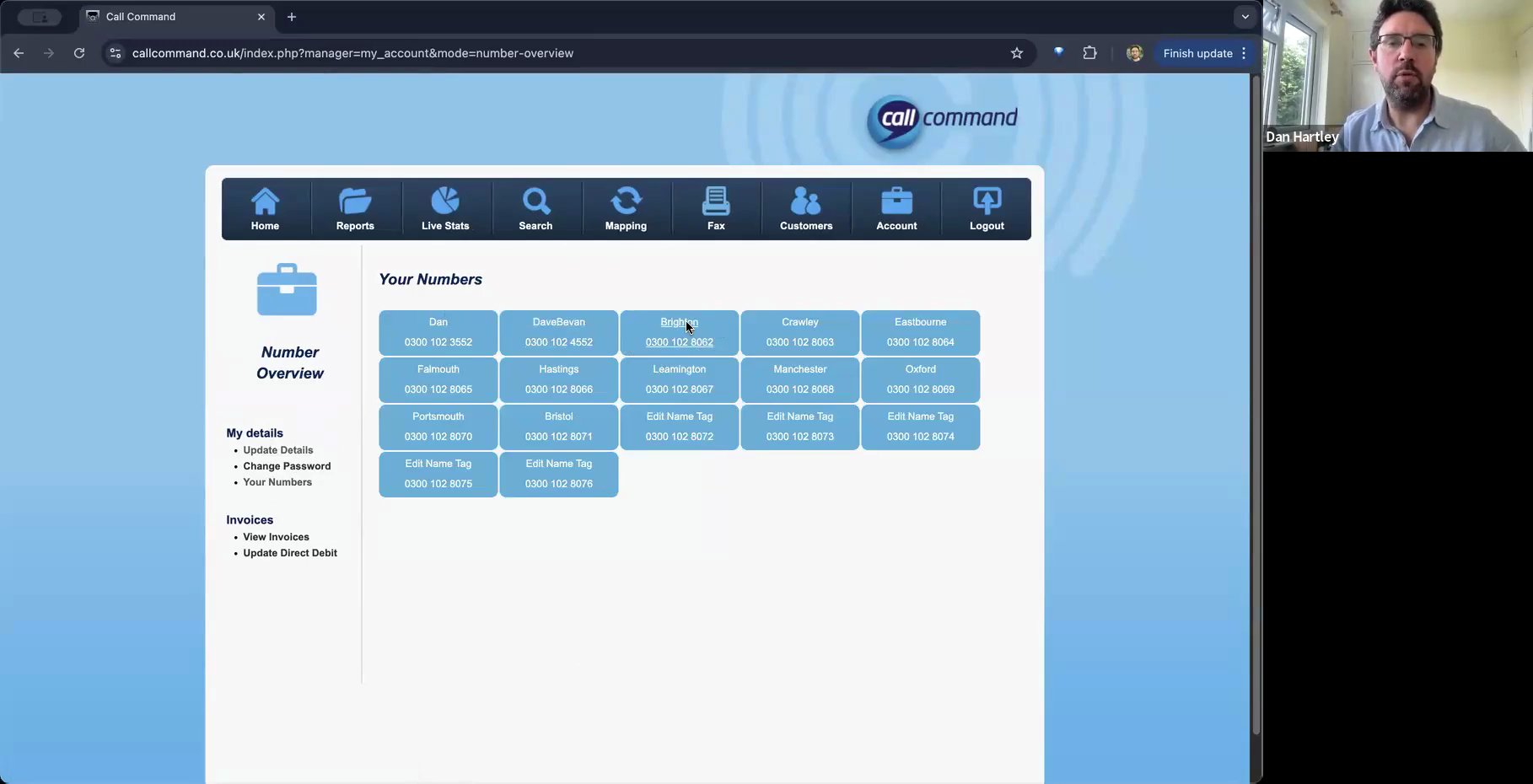Open Chrome menu via Finish update

(1204, 53)
